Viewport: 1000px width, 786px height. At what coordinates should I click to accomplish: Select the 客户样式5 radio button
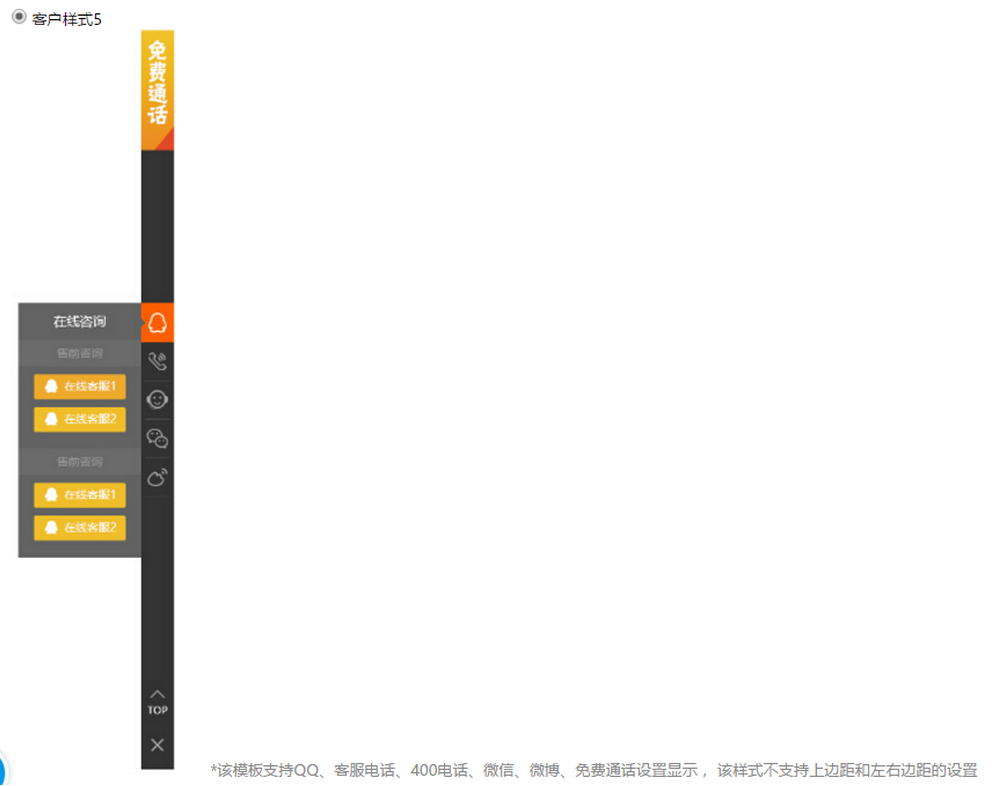19,17
